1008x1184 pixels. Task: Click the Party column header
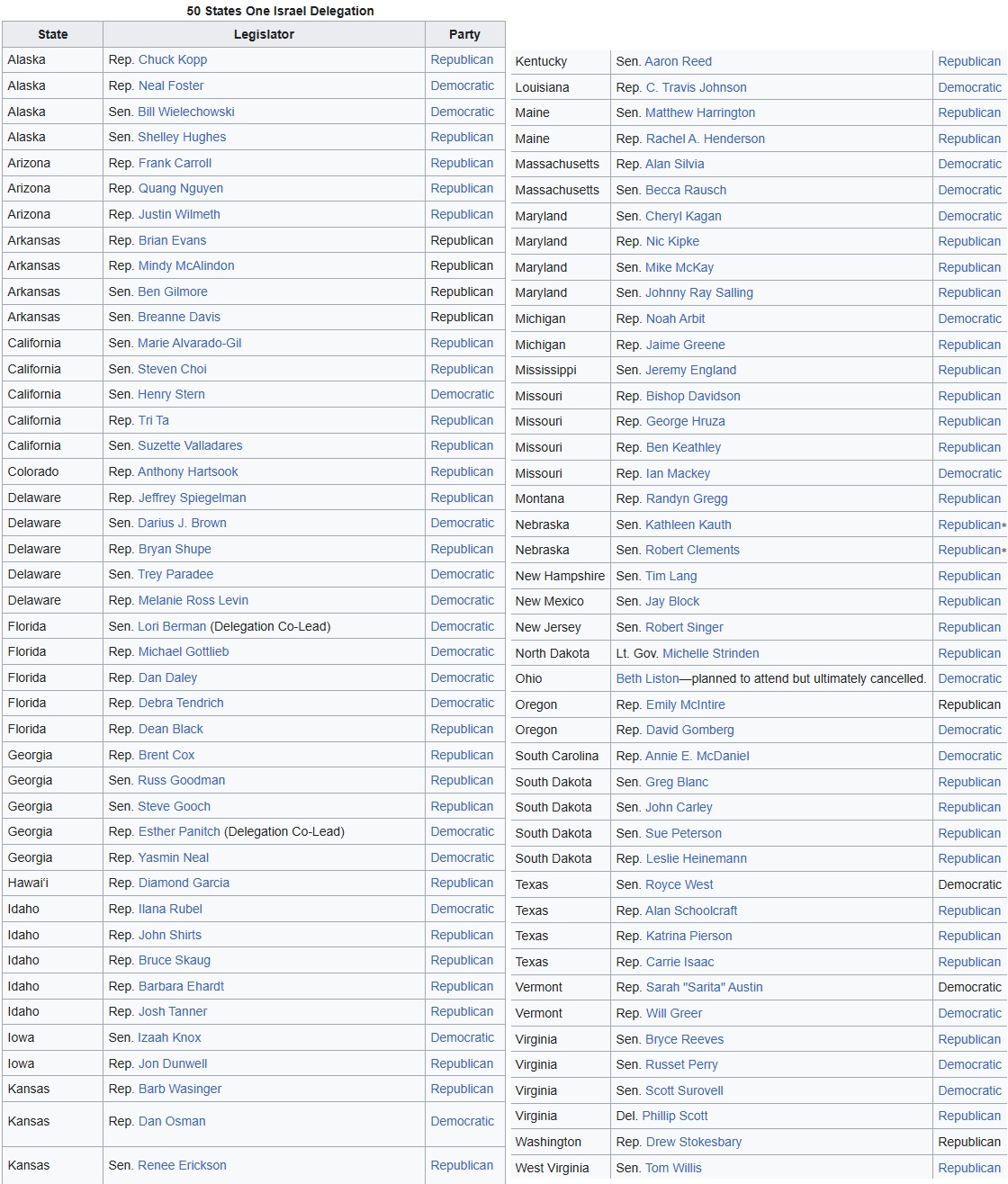(x=464, y=34)
